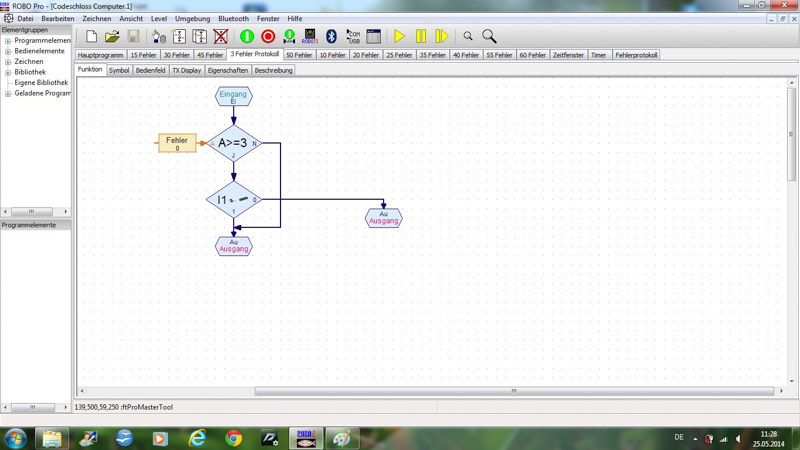Open the Bluetooth menu
The width and height of the screenshot is (800, 450).
click(233, 18)
